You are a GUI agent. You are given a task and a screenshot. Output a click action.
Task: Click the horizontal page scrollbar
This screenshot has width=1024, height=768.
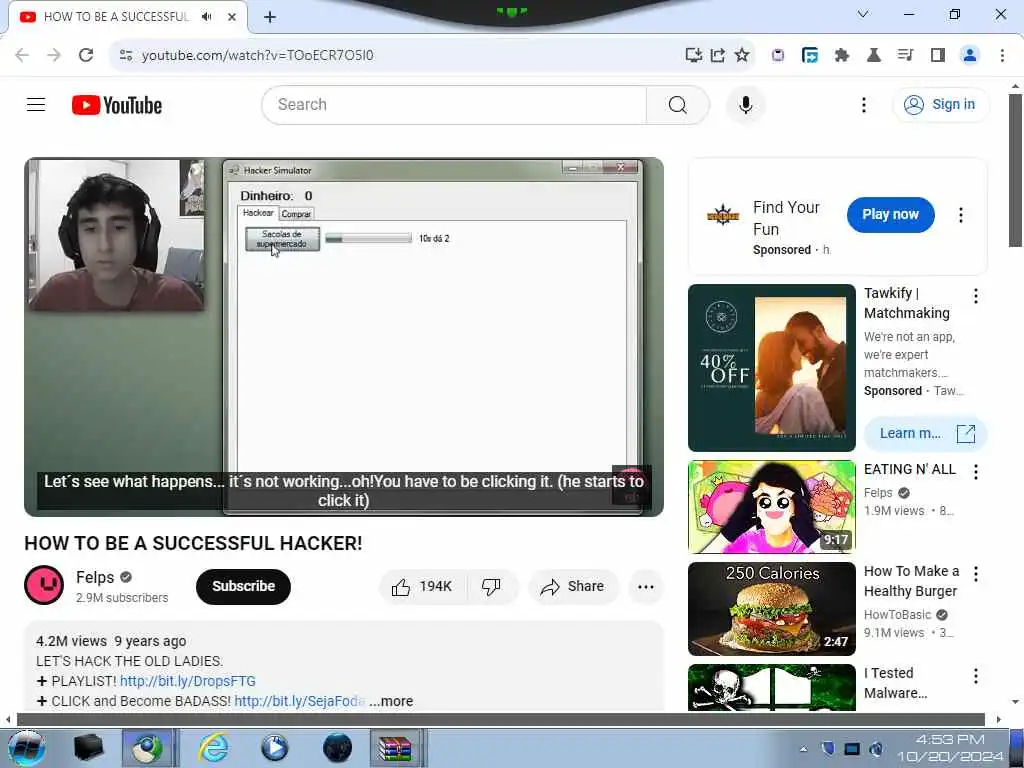click(500, 719)
